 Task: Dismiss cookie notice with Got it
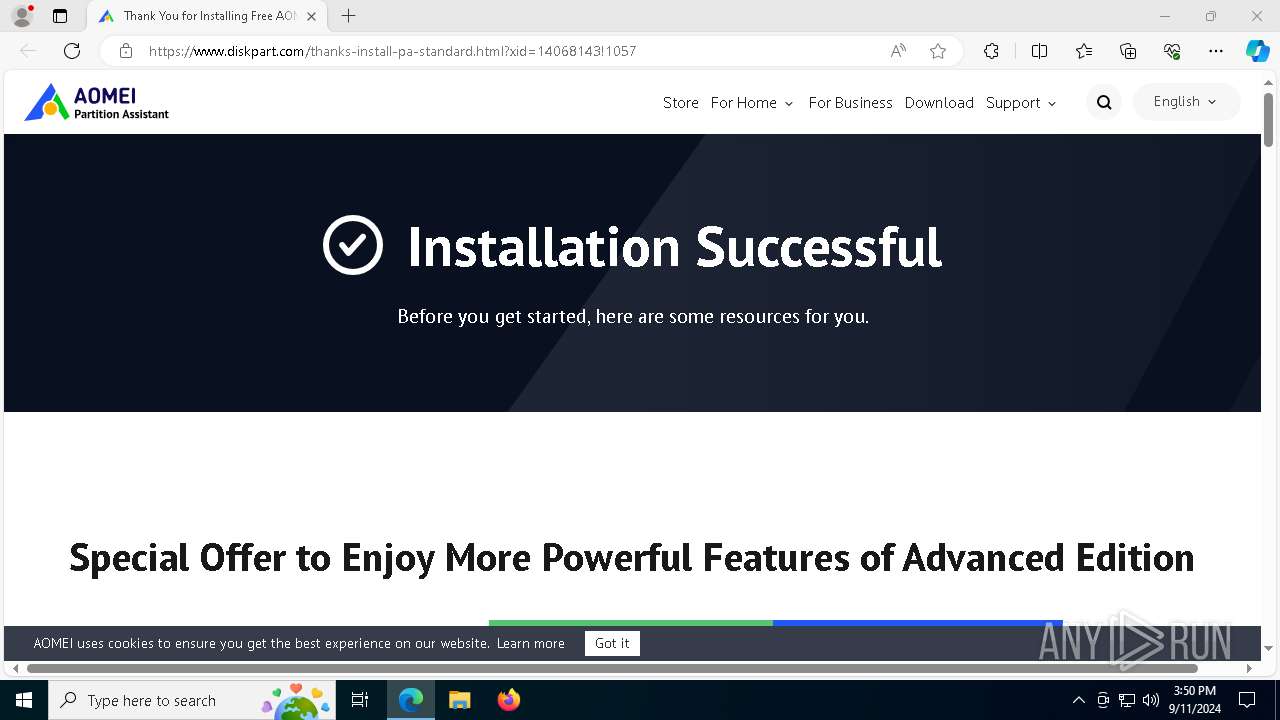pyautogui.click(x=612, y=643)
